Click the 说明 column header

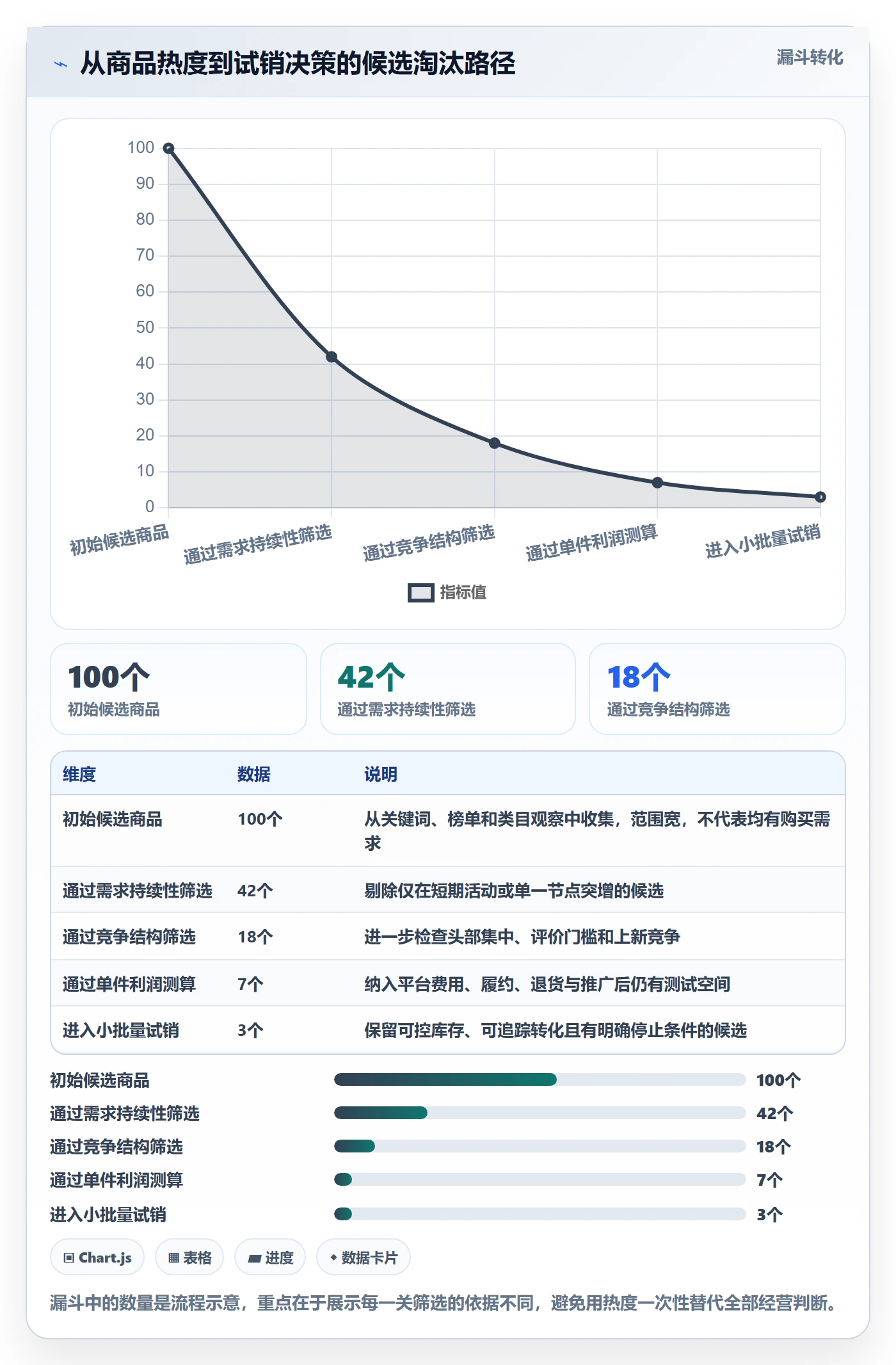pos(381,774)
